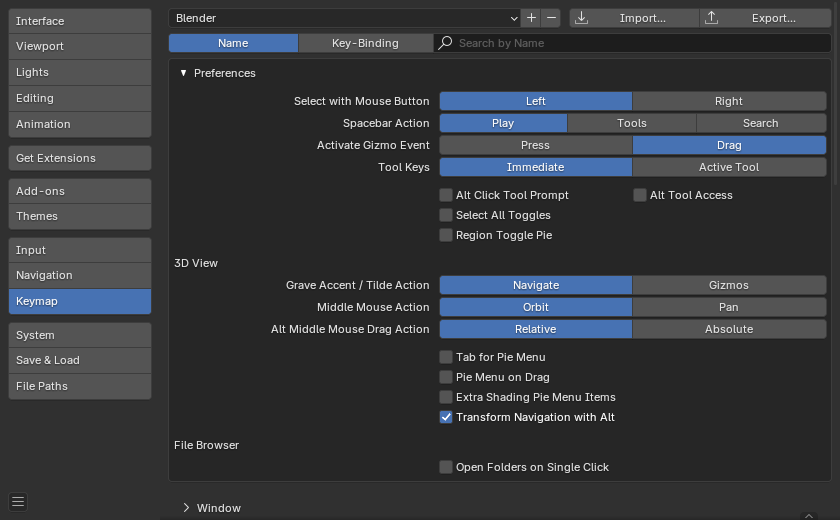
Task: Enable Open Folders on Single Click
Action: pyautogui.click(x=446, y=467)
